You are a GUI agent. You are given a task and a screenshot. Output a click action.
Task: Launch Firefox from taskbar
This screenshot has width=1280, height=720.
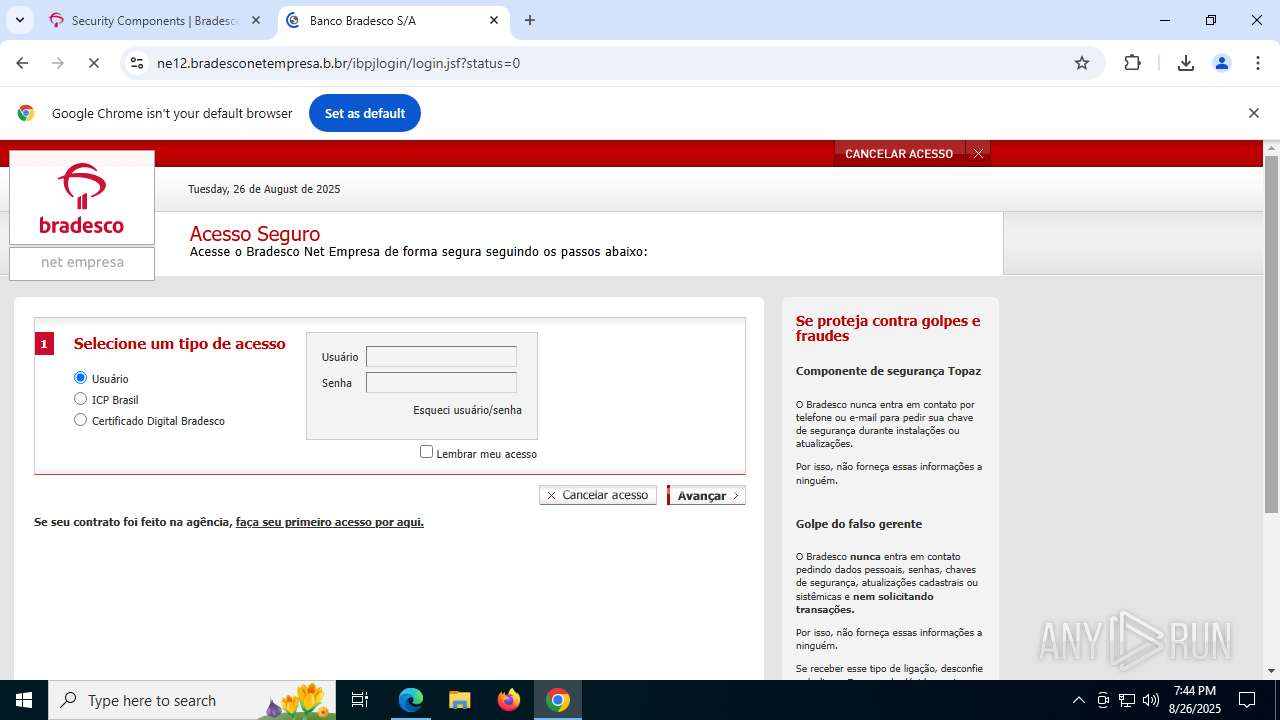(x=509, y=700)
